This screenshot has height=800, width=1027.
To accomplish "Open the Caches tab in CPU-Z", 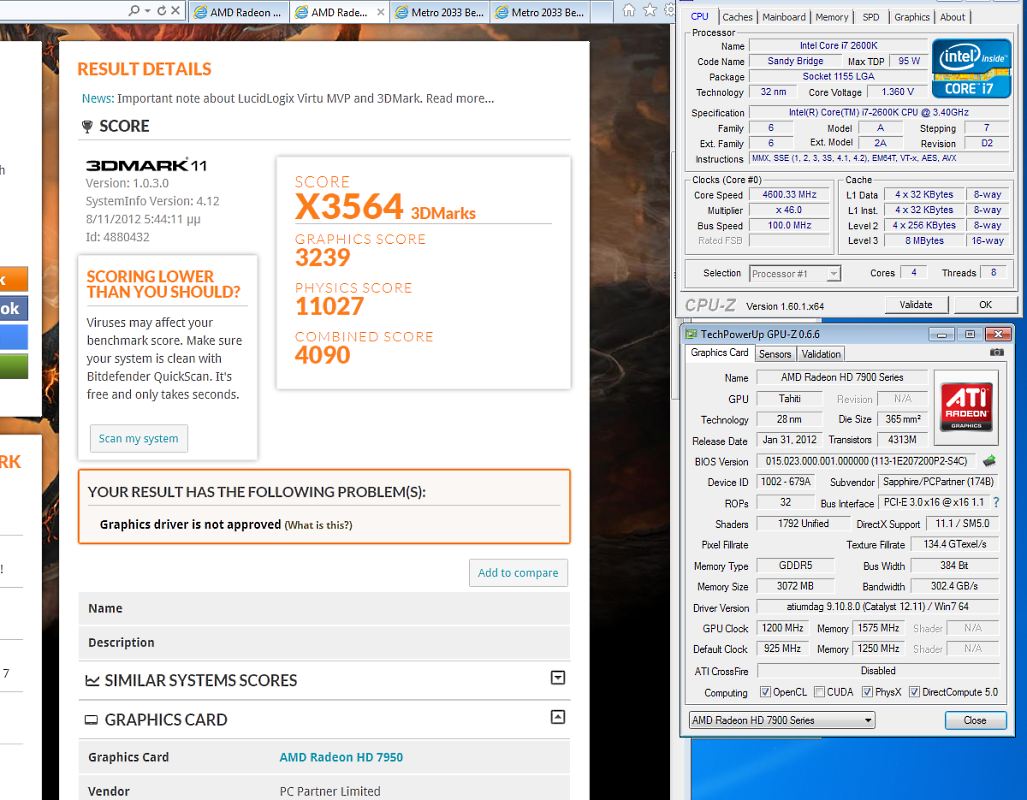I will pyautogui.click(x=738, y=17).
